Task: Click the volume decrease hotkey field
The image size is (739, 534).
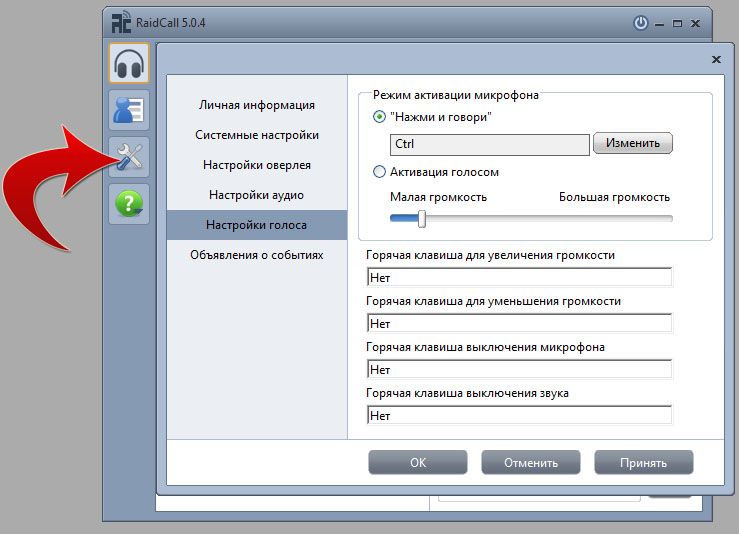Action: point(519,323)
